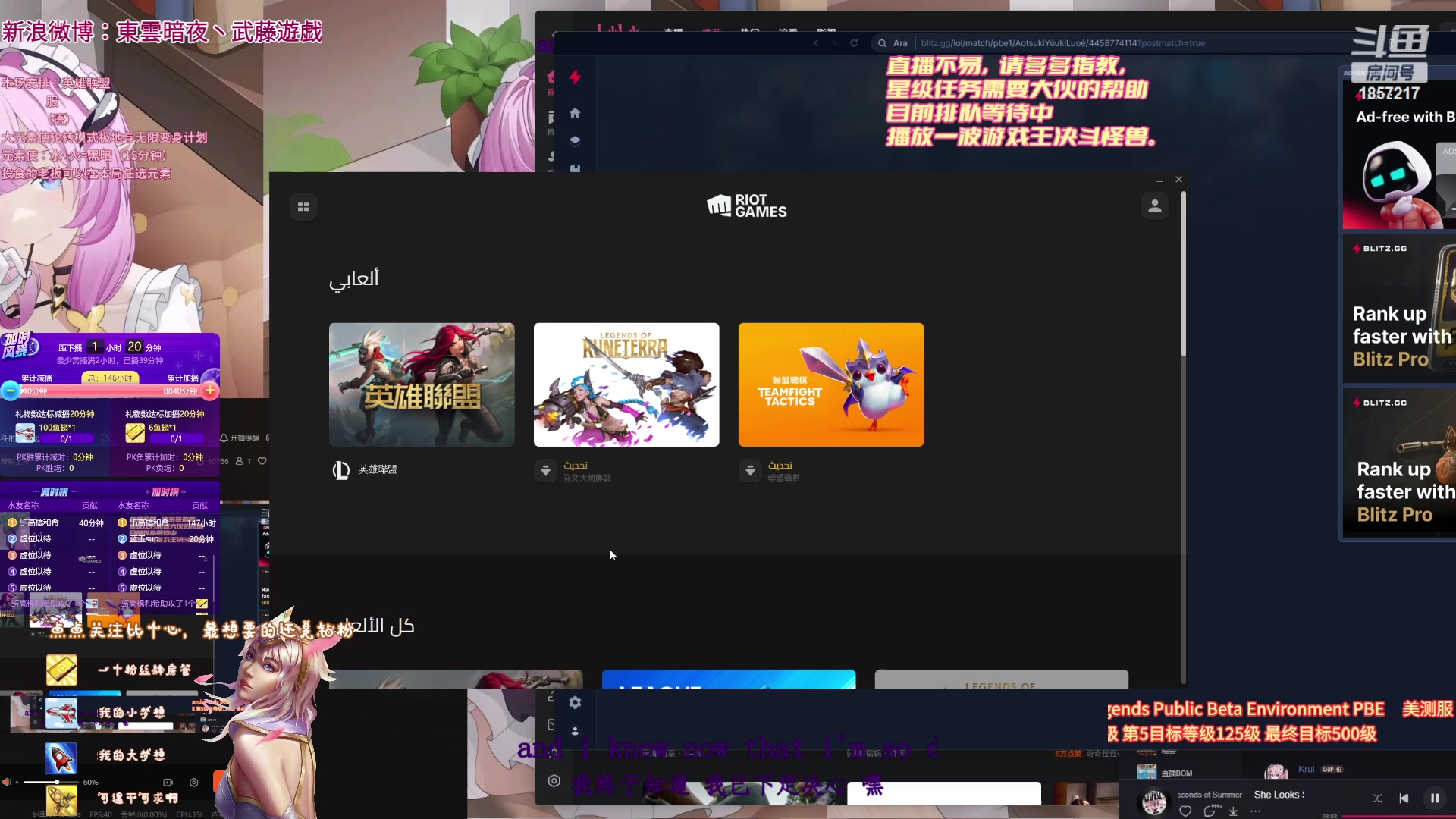Click the update label under Legends of Runeterra
The height and width of the screenshot is (819, 1456).
(x=576, y=466)
